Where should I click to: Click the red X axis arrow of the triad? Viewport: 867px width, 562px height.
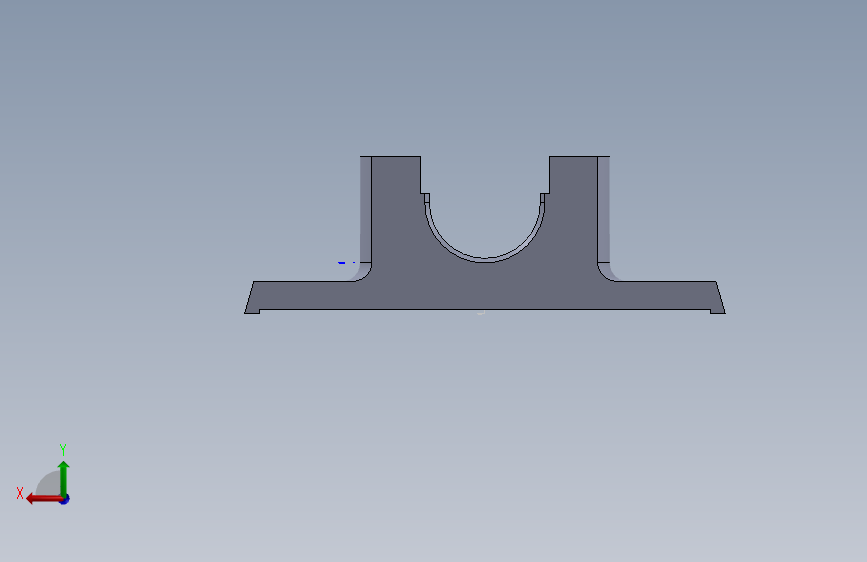pos(43,499)
